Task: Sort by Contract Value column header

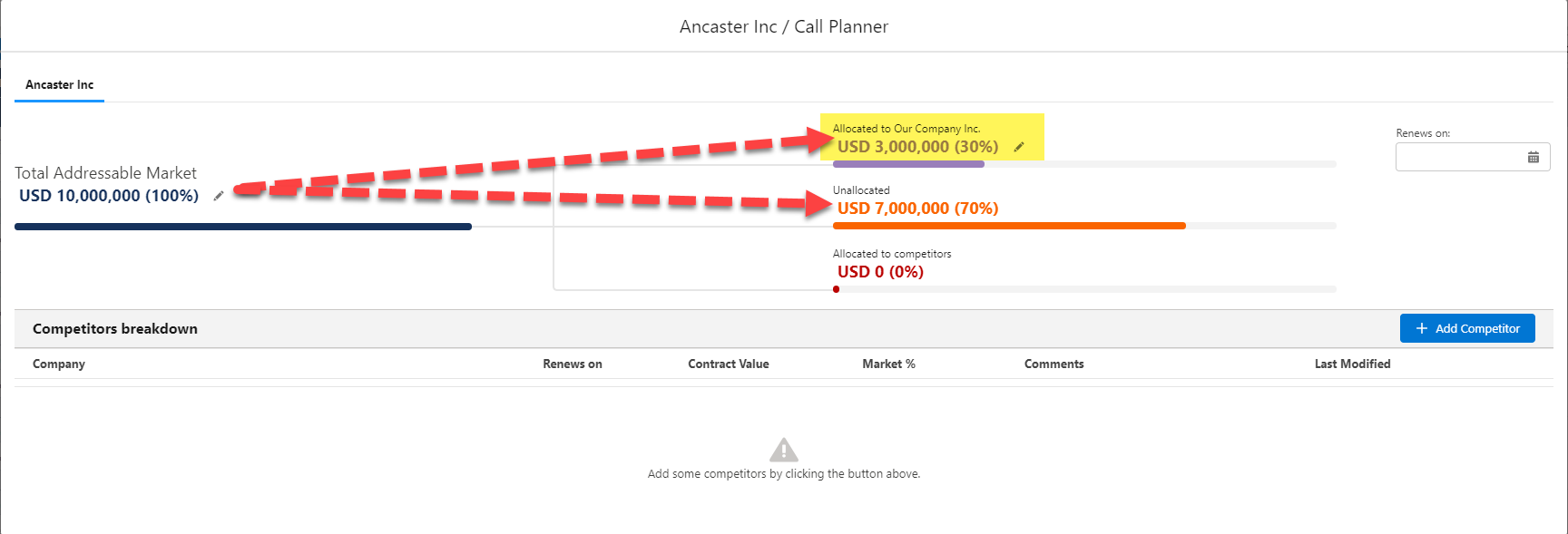Action: pos(728,364)
